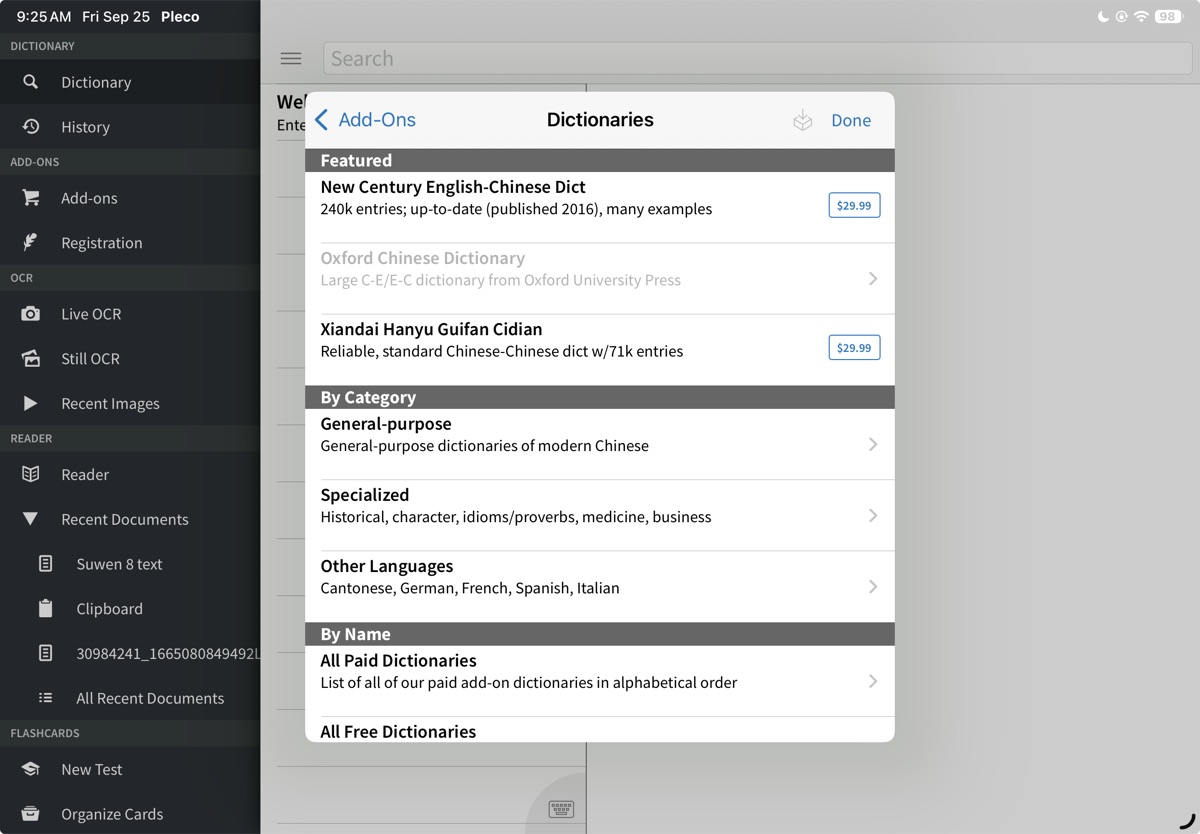Viewport: 1200px width, 834px height.
Task: Tap the download box icon next to Done
Action: [802, 120]
